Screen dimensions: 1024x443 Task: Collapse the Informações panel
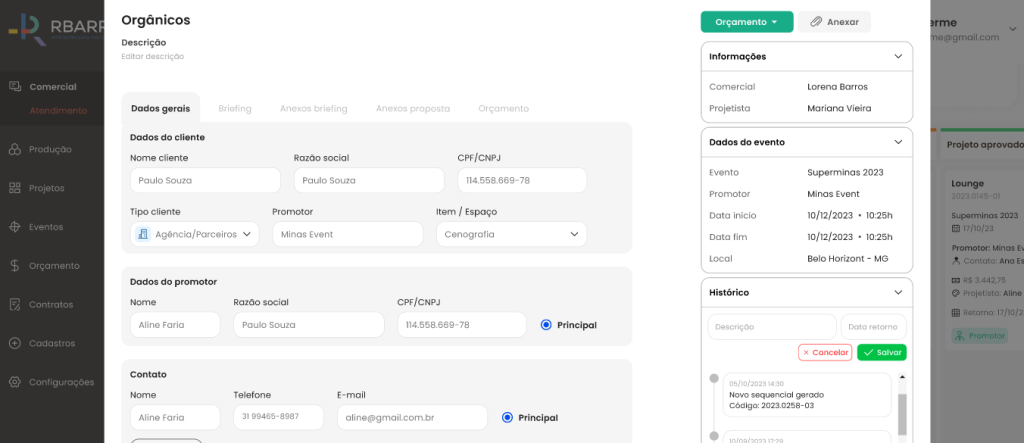(x=898, y=57)
